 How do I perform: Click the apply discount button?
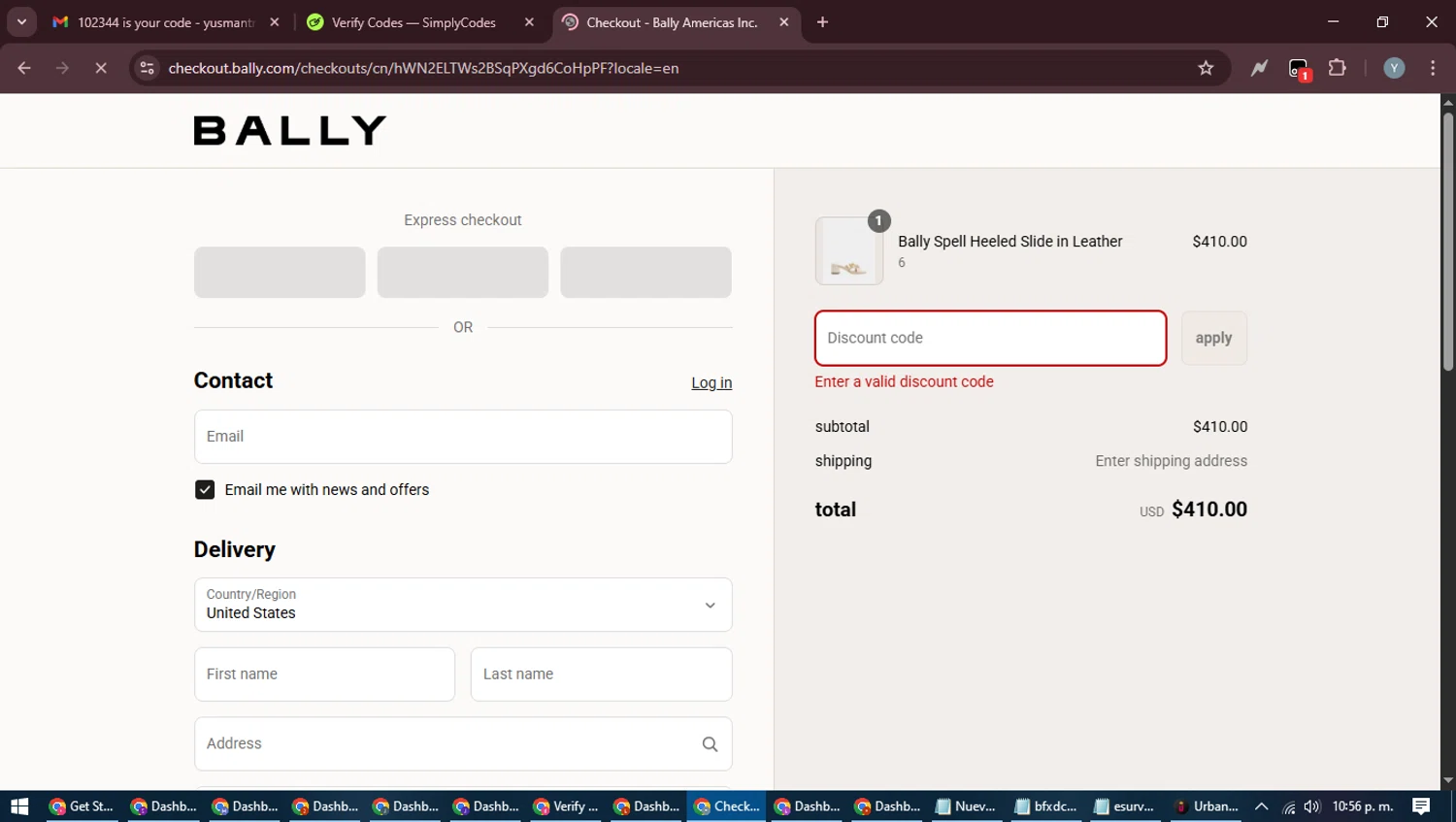(1213, 338)
